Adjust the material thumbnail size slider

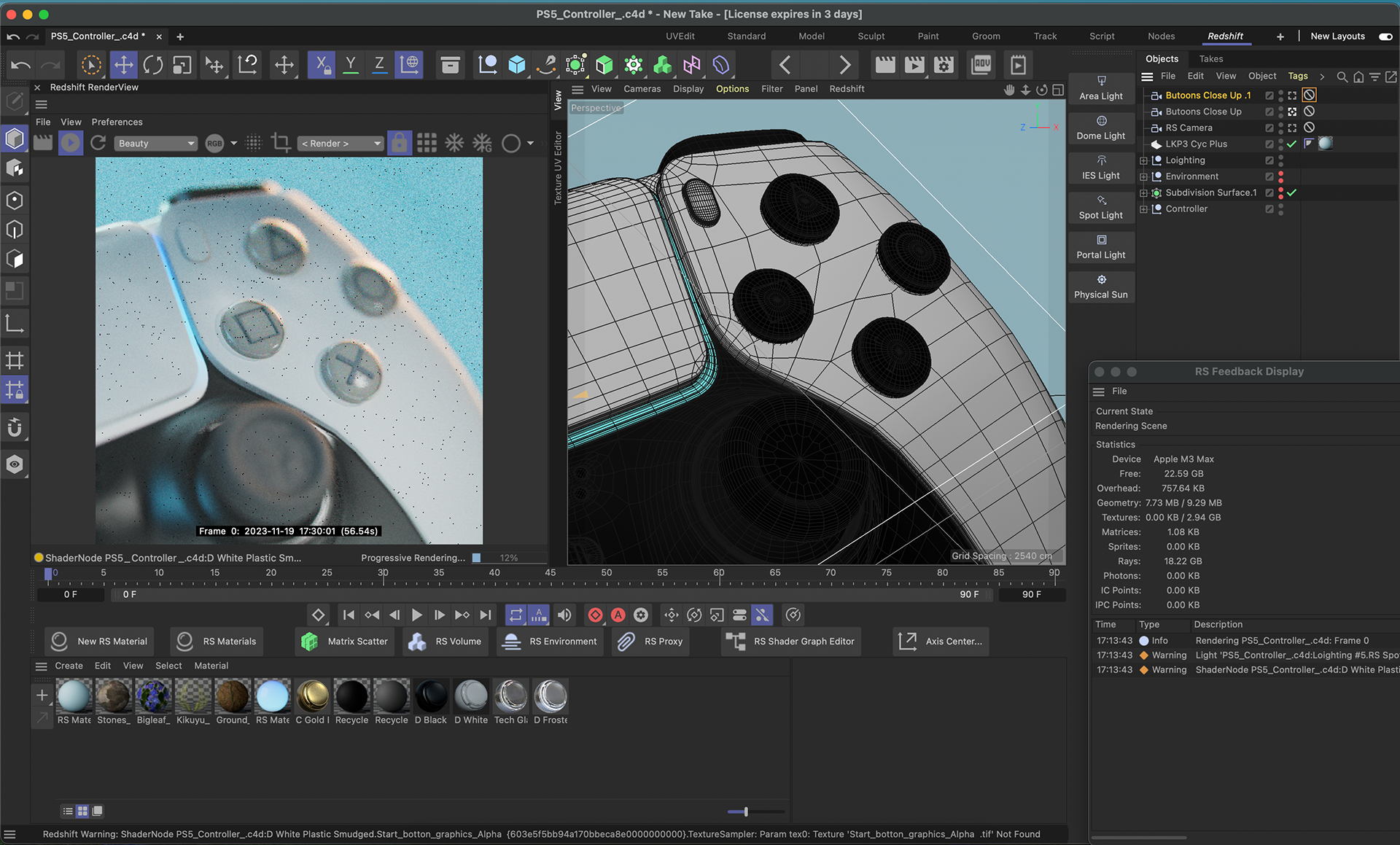[x=746, y=811]
